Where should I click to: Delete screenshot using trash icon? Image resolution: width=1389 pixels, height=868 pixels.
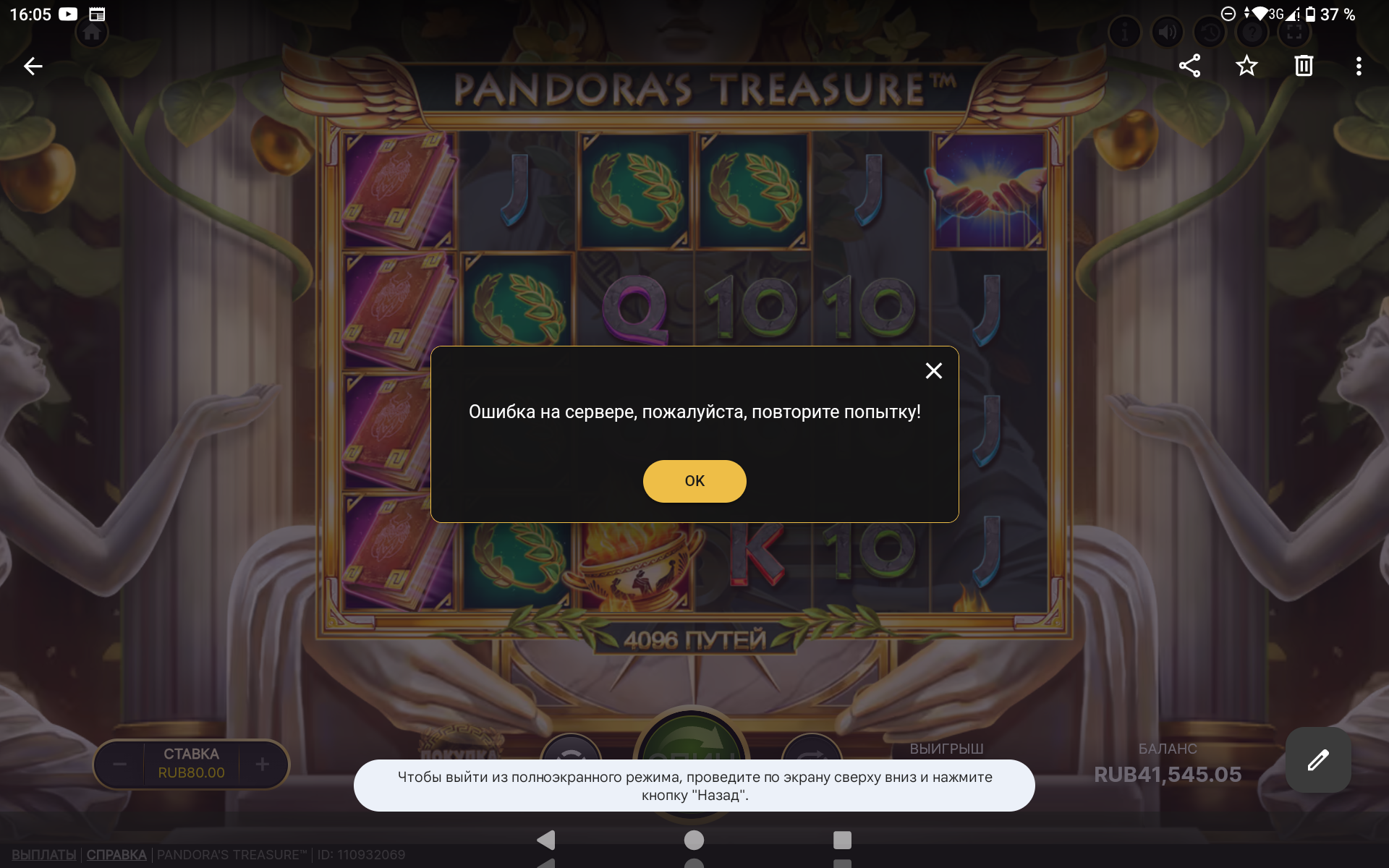[1304, 66]
